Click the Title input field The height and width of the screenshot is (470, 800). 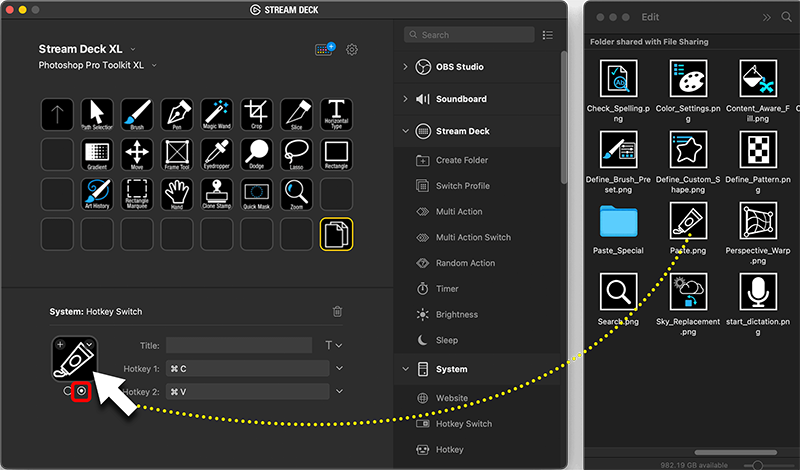pyautogui.click(x=239, y=345)
